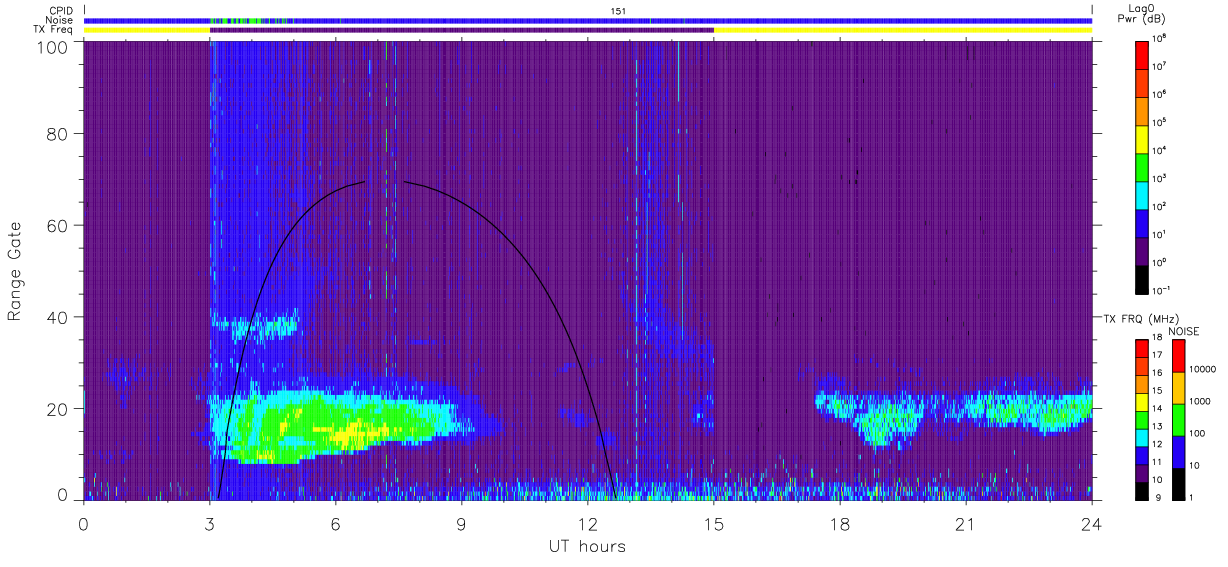Click the CPID value "151"
The height and width of the screenshot is (567, 1228).
pos(618,10)
